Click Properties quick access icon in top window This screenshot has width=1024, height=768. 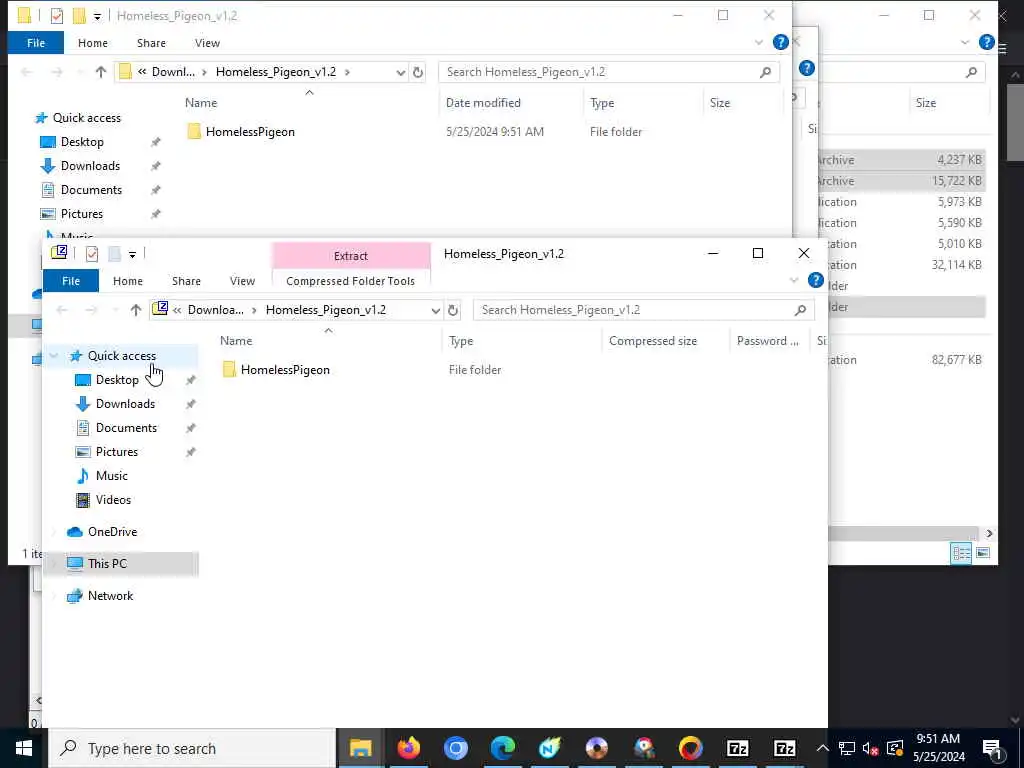click(57, 16)
